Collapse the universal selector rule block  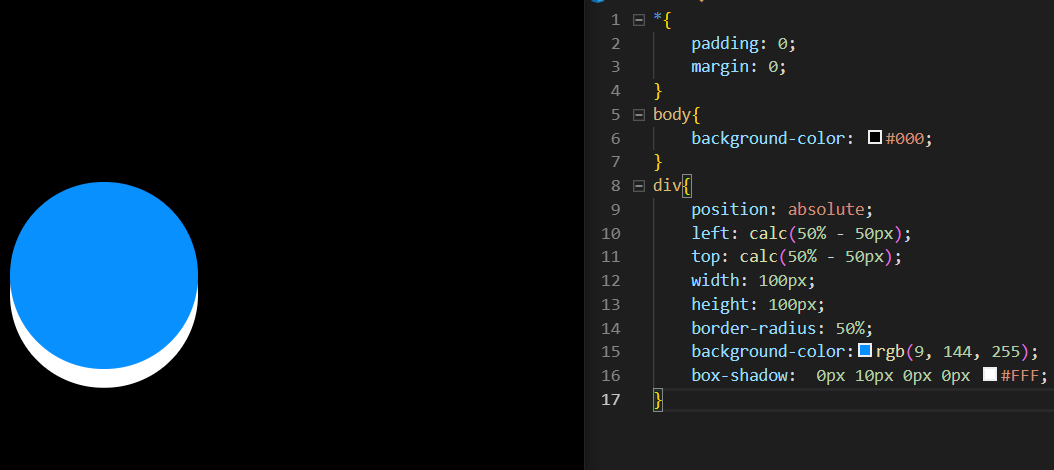(x=639, y=20)
